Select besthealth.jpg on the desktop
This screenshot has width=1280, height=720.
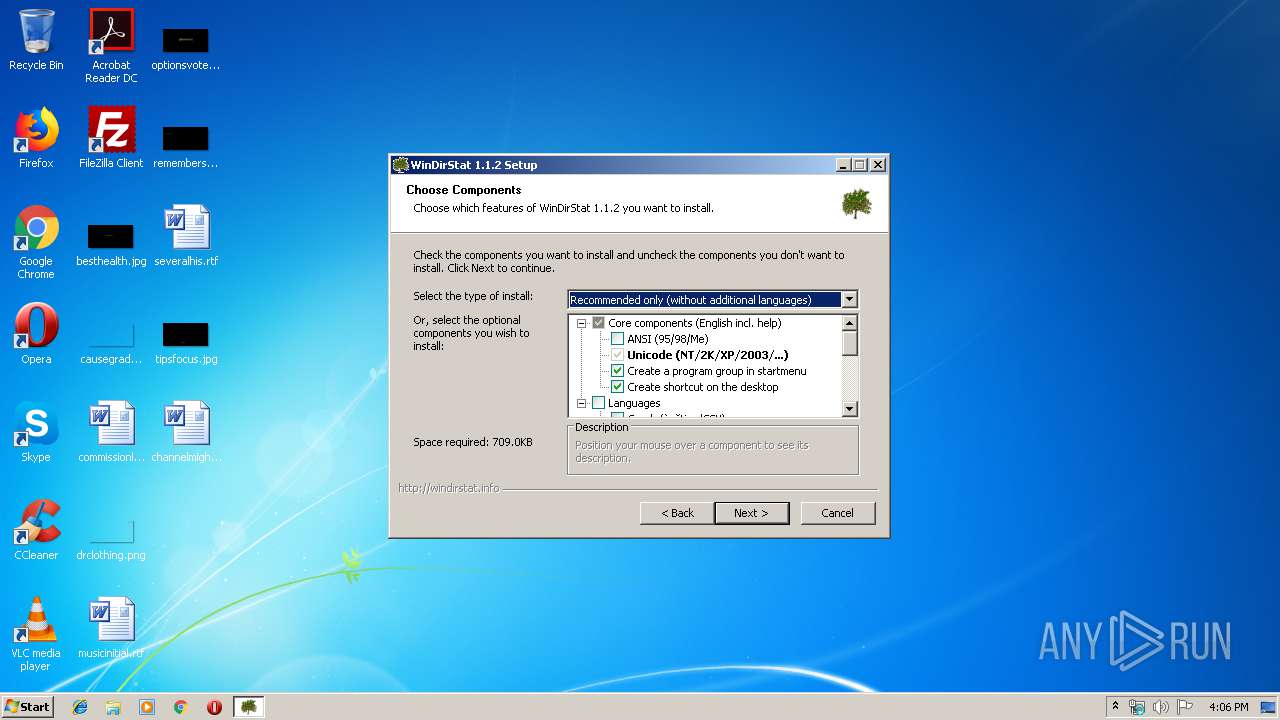point(111,244)
